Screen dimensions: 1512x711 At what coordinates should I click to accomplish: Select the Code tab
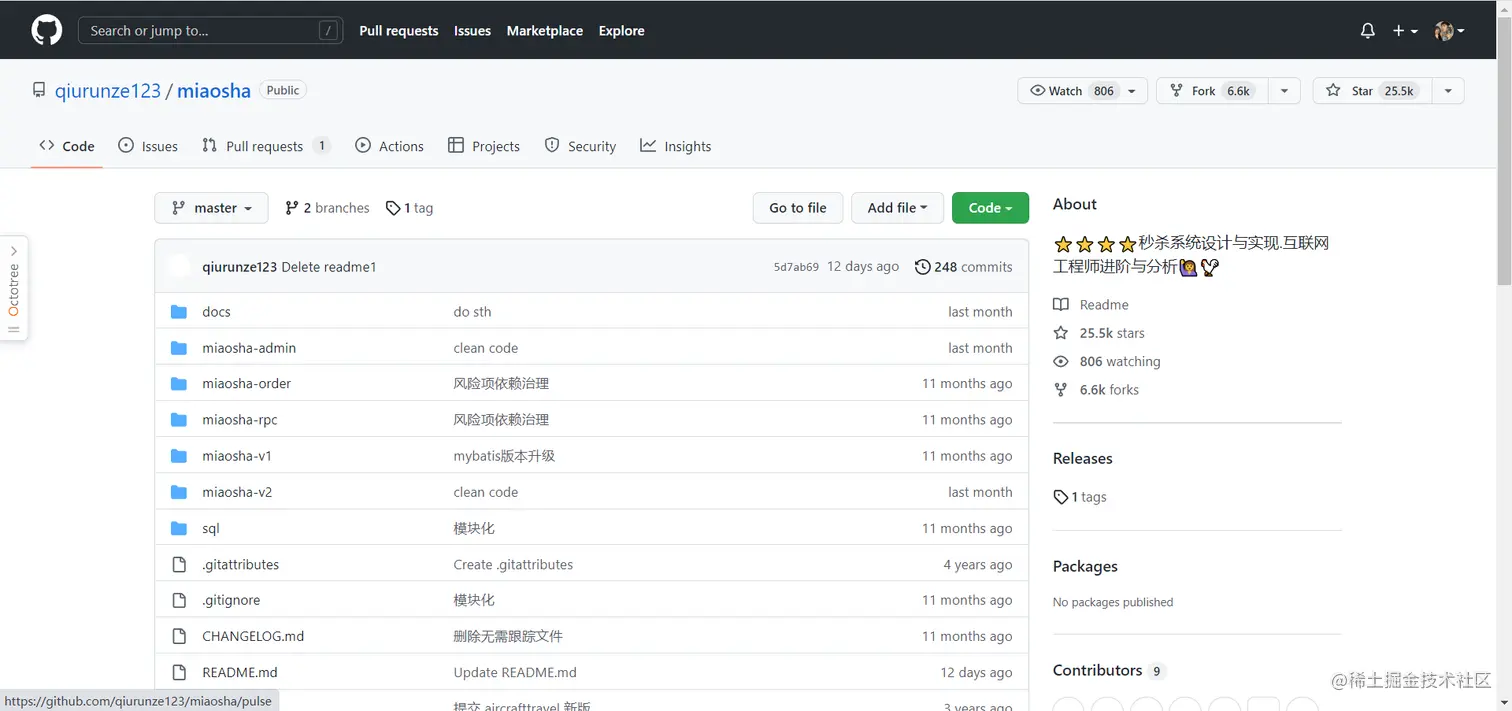point(67,146)
